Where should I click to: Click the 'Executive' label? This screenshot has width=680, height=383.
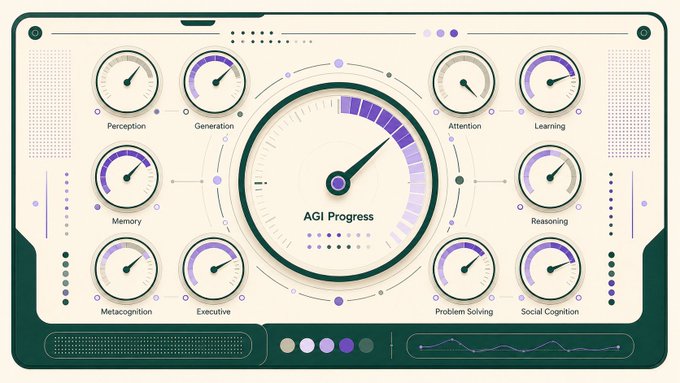click(213, 312)
